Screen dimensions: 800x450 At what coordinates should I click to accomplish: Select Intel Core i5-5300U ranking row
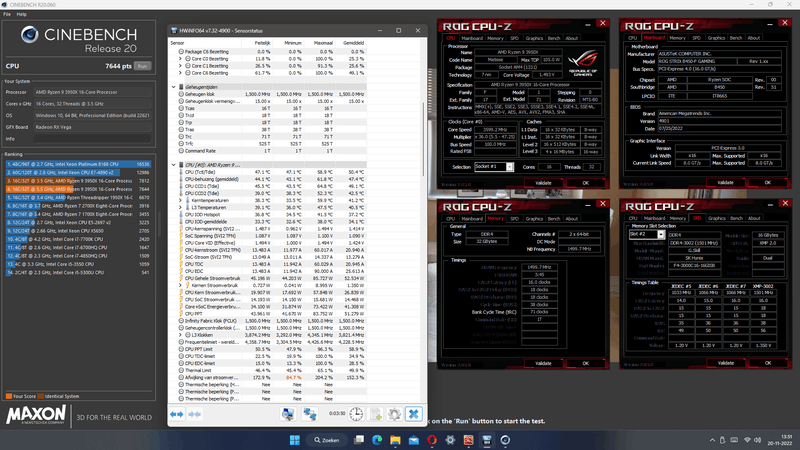point(78,272)
